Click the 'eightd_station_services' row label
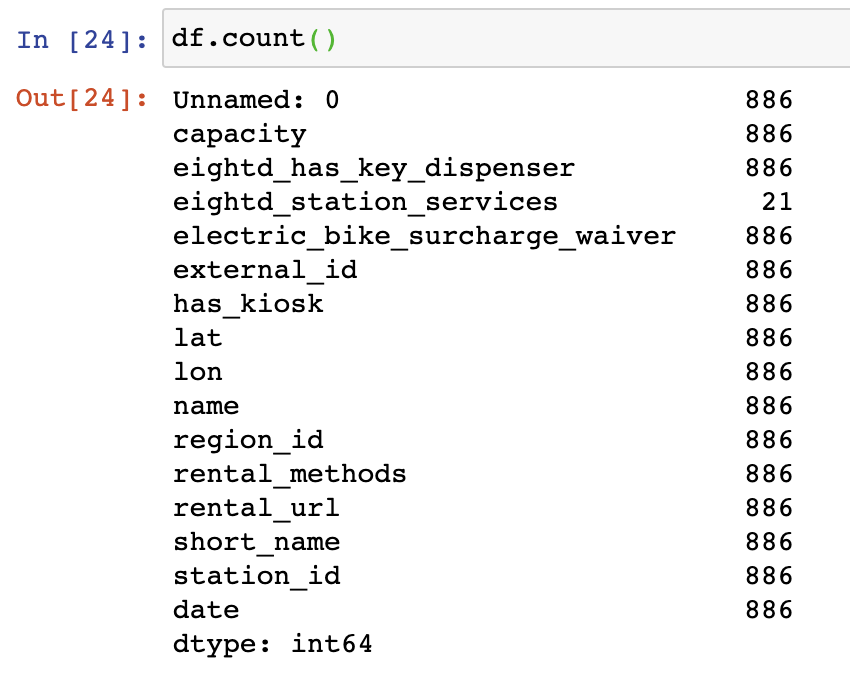This screenshot has height=686, width=850. (x=365, y=202)
